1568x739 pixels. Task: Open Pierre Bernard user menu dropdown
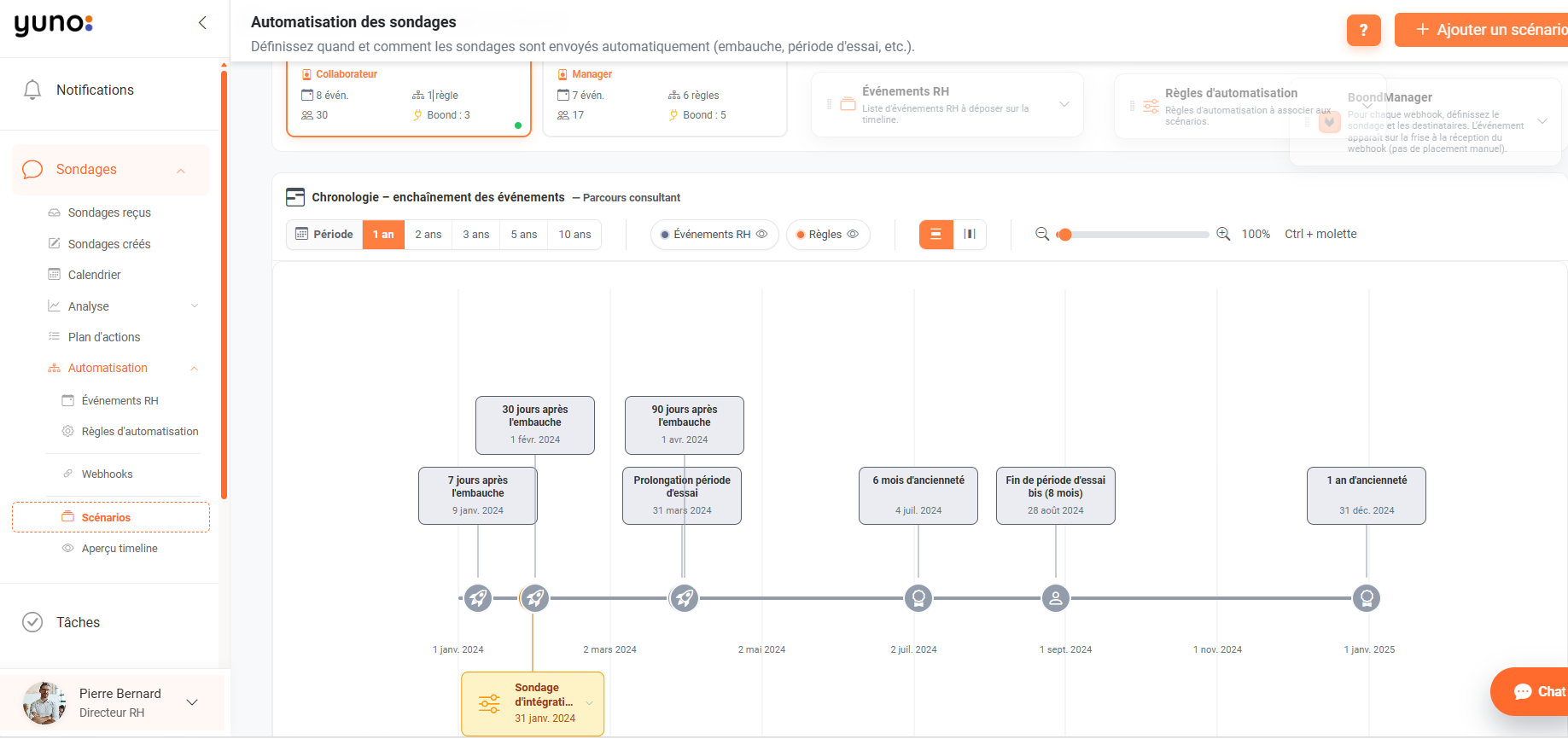(x=192, y=702)
